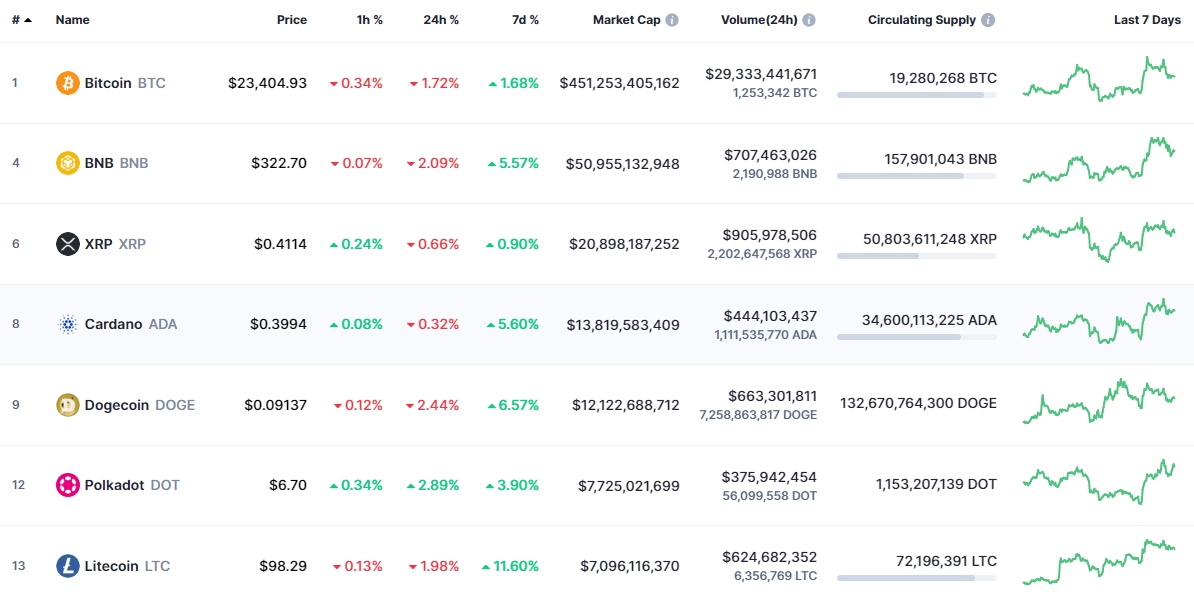
Task: Sort table by Price column
Action: (x=292, y=21)
